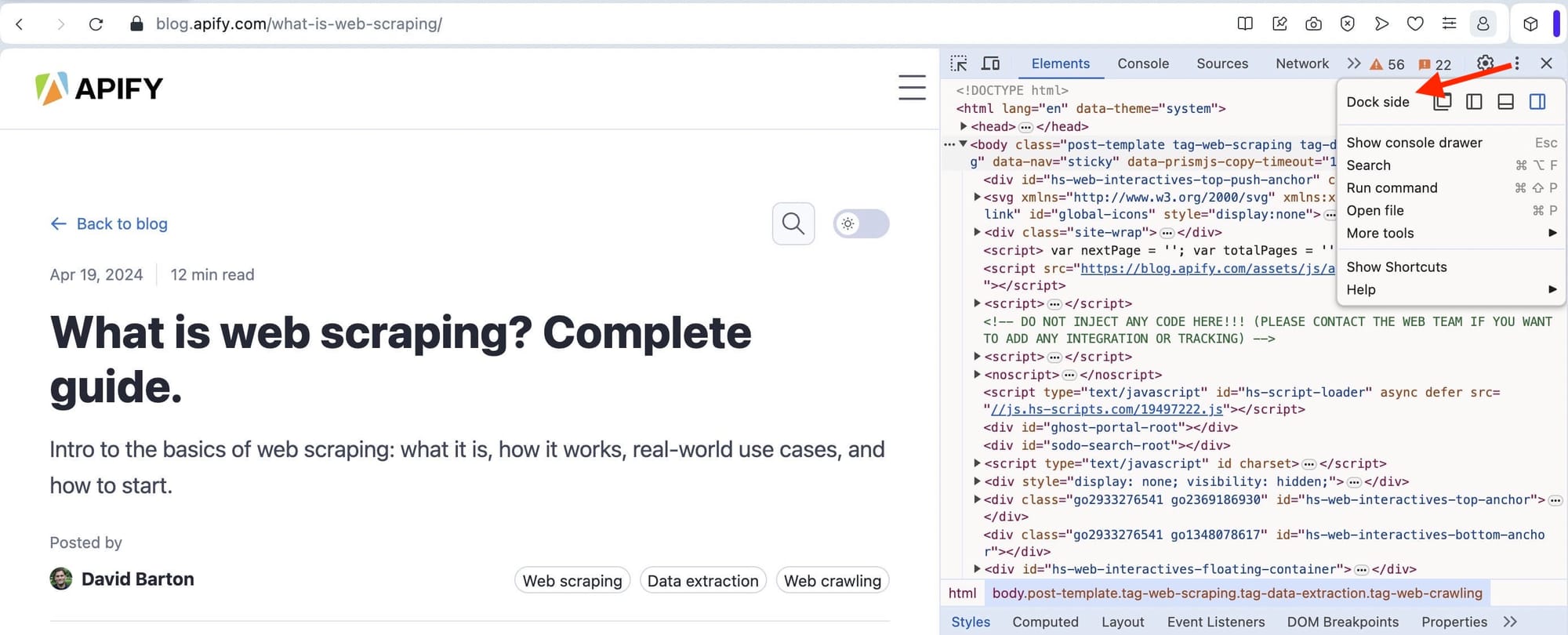Click the note edit icon in toolbar
This screenshot has width=1568, height=635.
tap(1279, 24)
